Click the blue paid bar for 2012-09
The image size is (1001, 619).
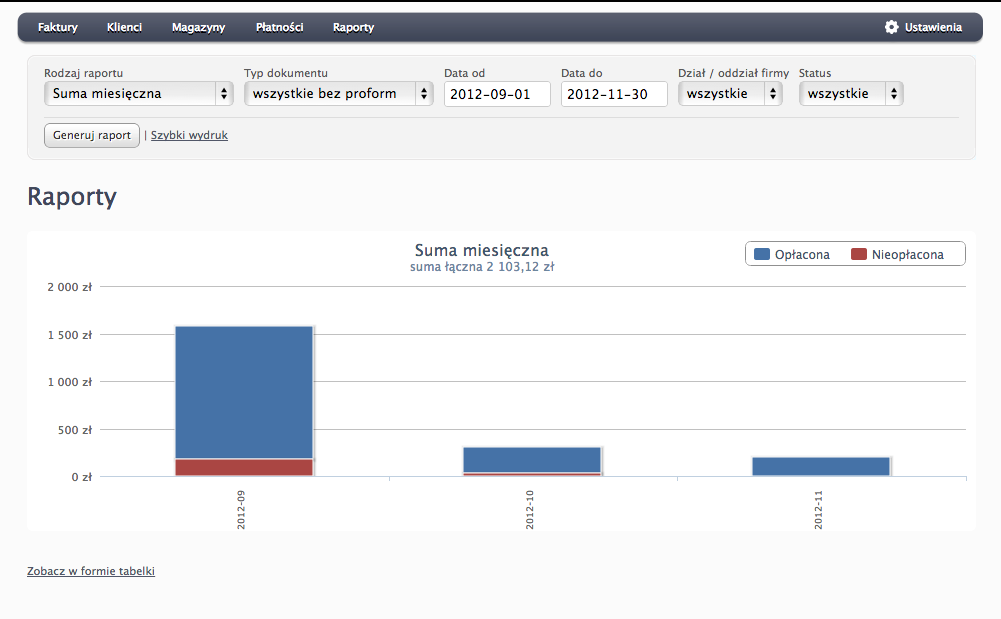(x=244, y=392)
